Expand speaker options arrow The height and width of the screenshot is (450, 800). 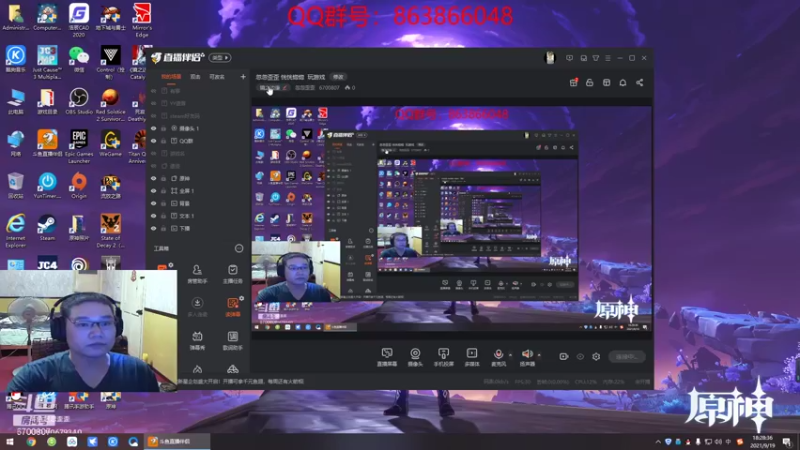[539, 355]
